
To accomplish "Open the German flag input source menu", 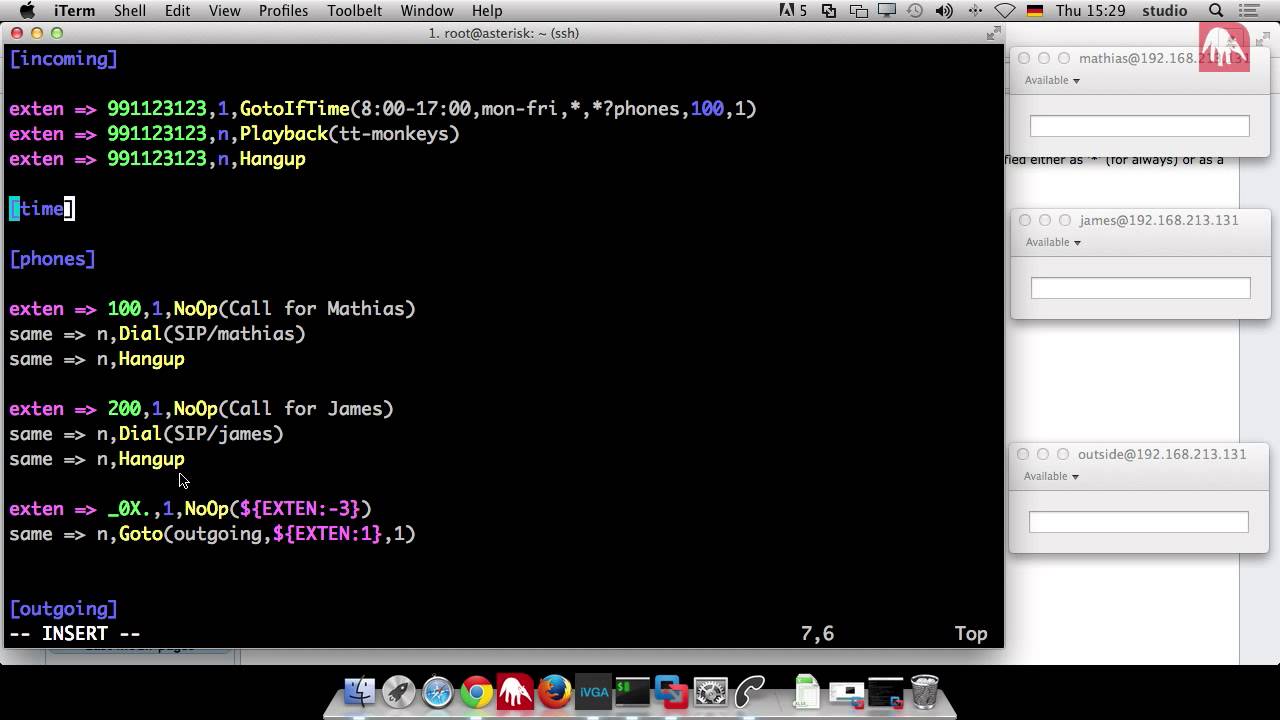I will 1035,11.
